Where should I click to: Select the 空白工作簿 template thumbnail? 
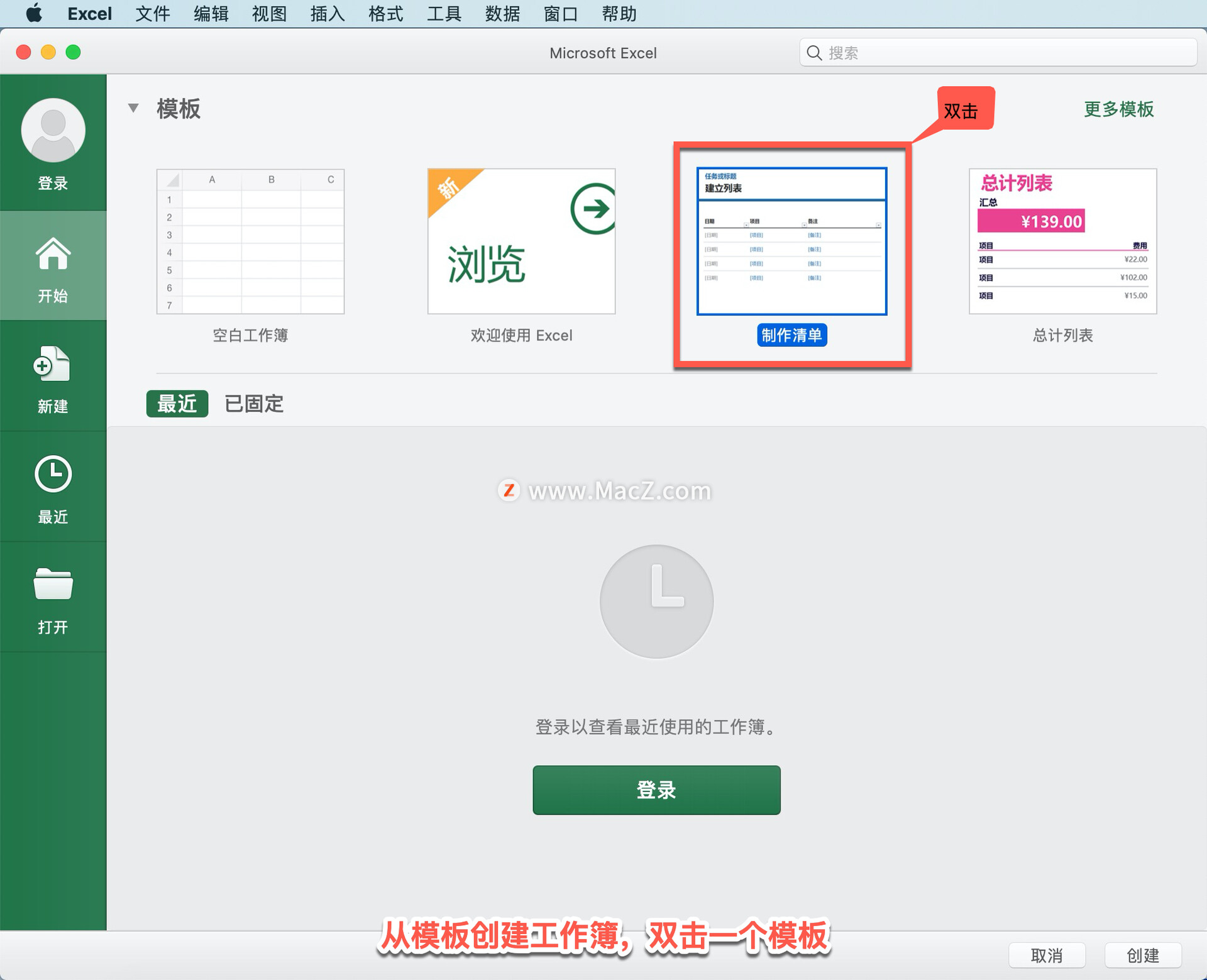pyautogui.click(x=250, y=241)
